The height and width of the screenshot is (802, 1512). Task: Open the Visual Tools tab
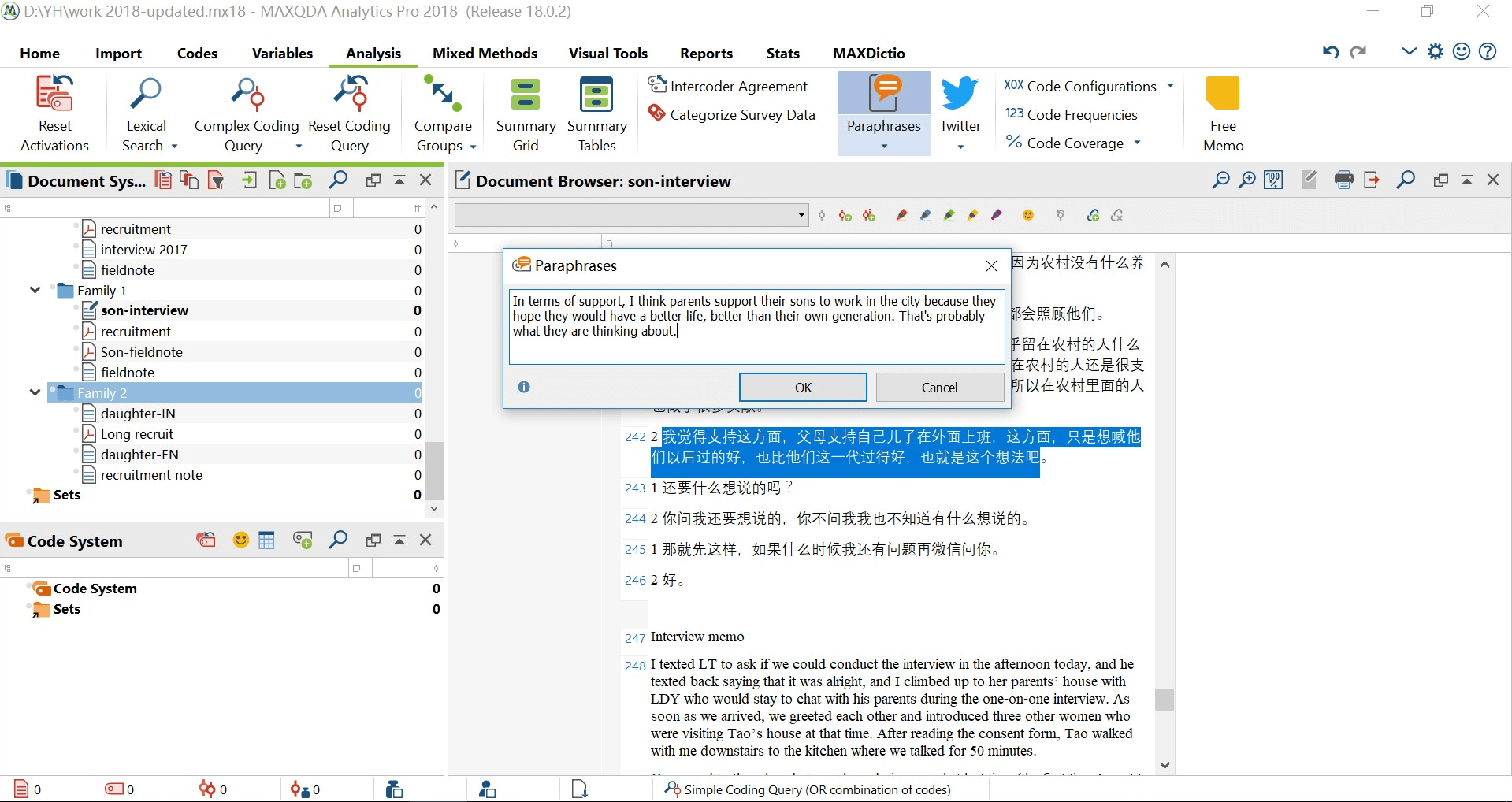click(607, 53)
